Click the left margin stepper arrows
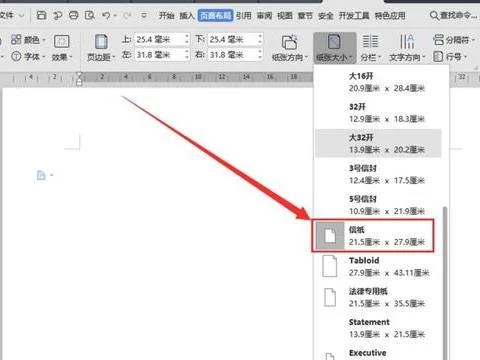This screenshot has width=480, height=360. point(187,55)
